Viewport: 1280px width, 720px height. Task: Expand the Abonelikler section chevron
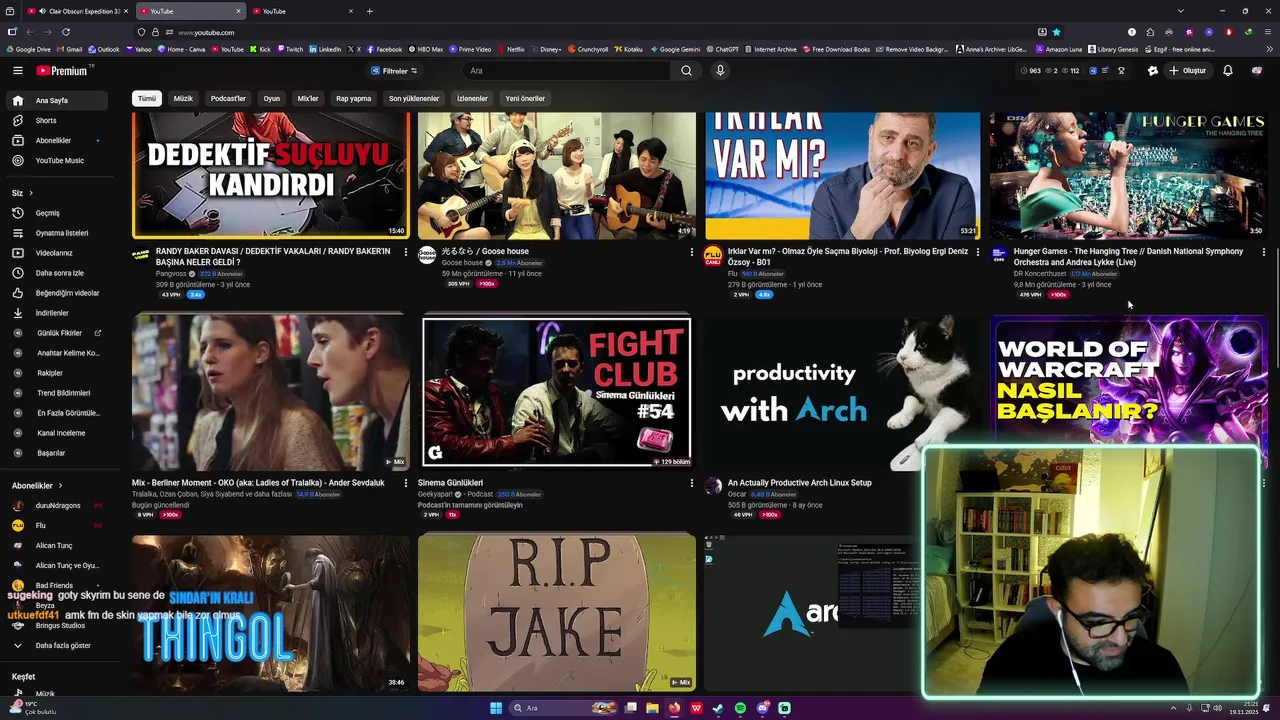(x=61, y=486)
